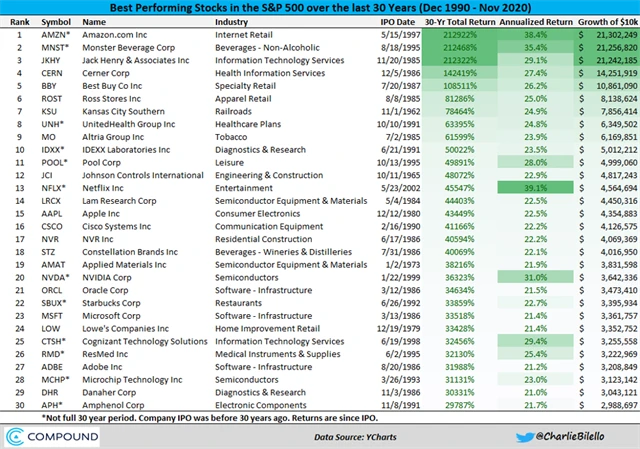The width and height of the screenshot is (640, 449).
Task: Click the UNH* symbol cell
Action: pyautogui.click(x=53, y=124)
